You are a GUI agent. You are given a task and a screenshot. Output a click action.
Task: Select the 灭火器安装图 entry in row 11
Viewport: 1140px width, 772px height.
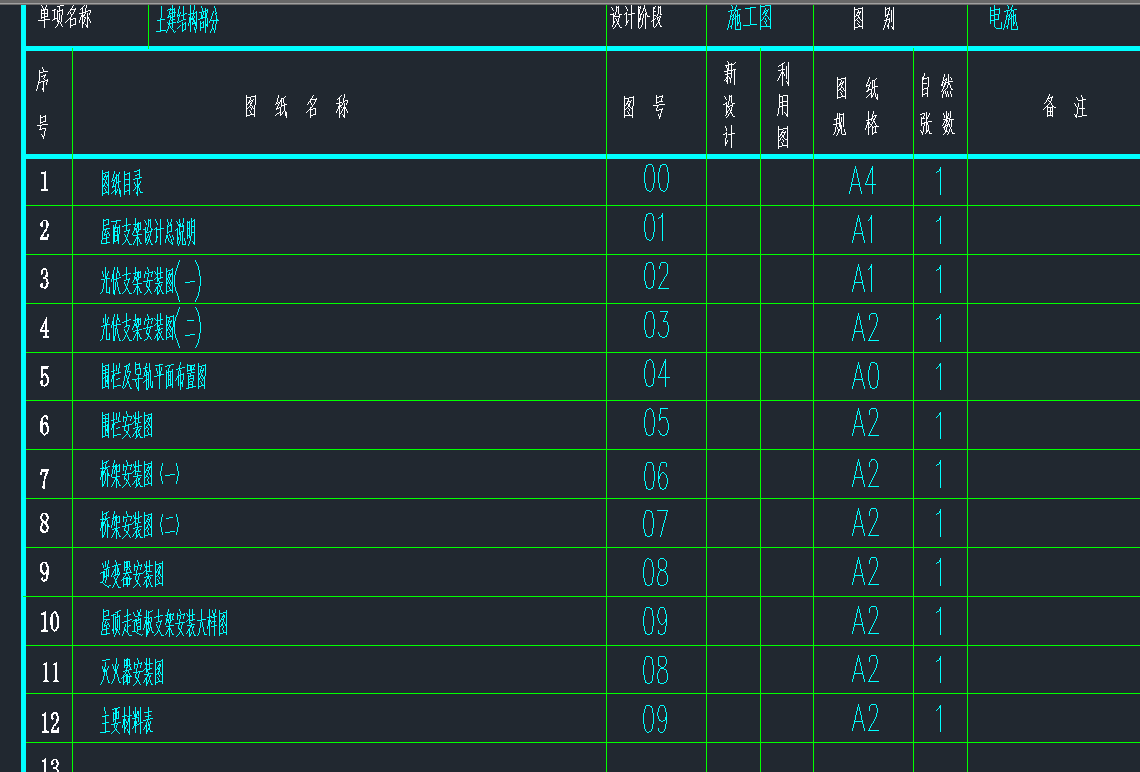point(132,673)
